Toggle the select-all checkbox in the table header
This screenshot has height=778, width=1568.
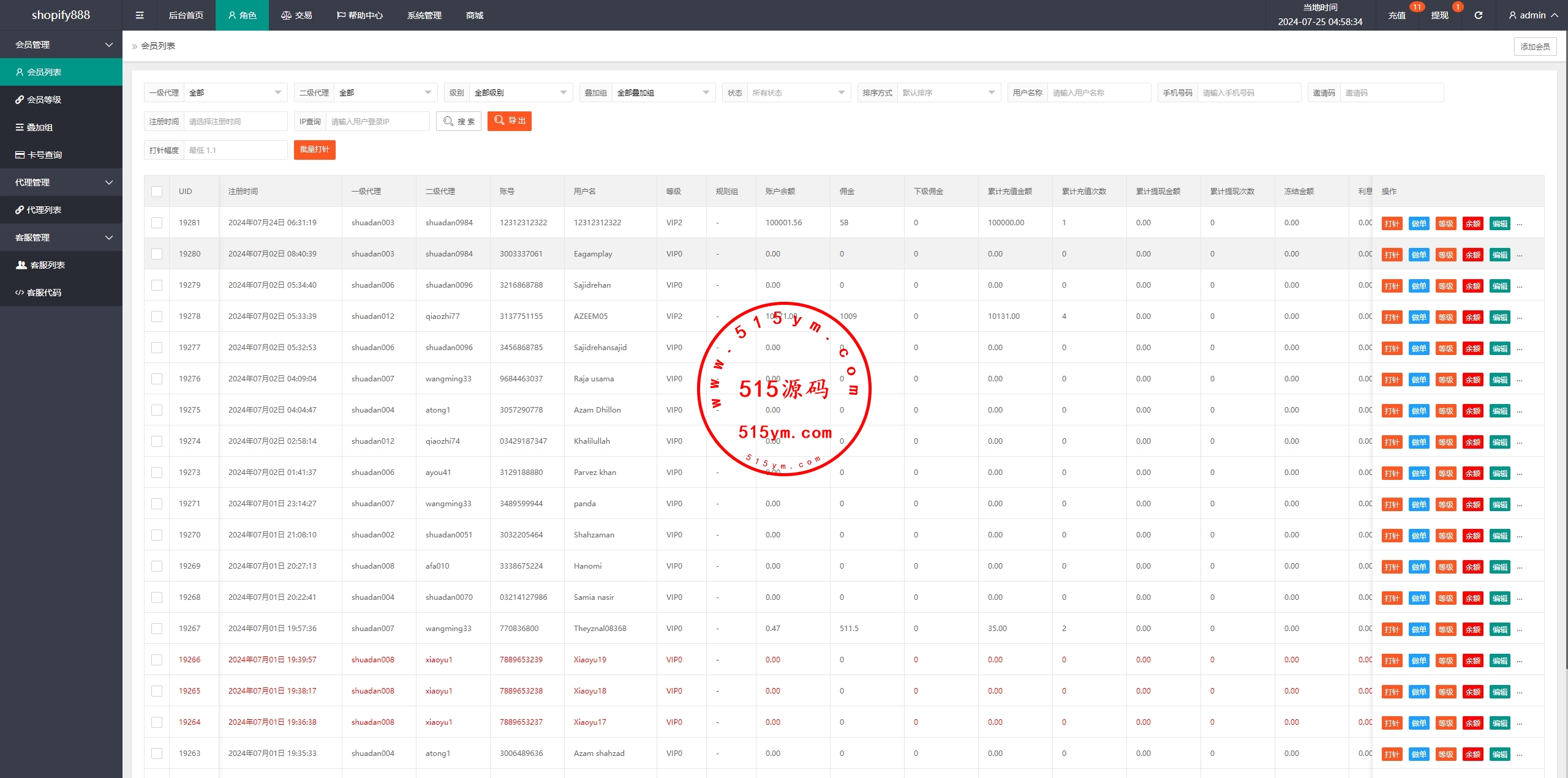[x=157, y=192]
